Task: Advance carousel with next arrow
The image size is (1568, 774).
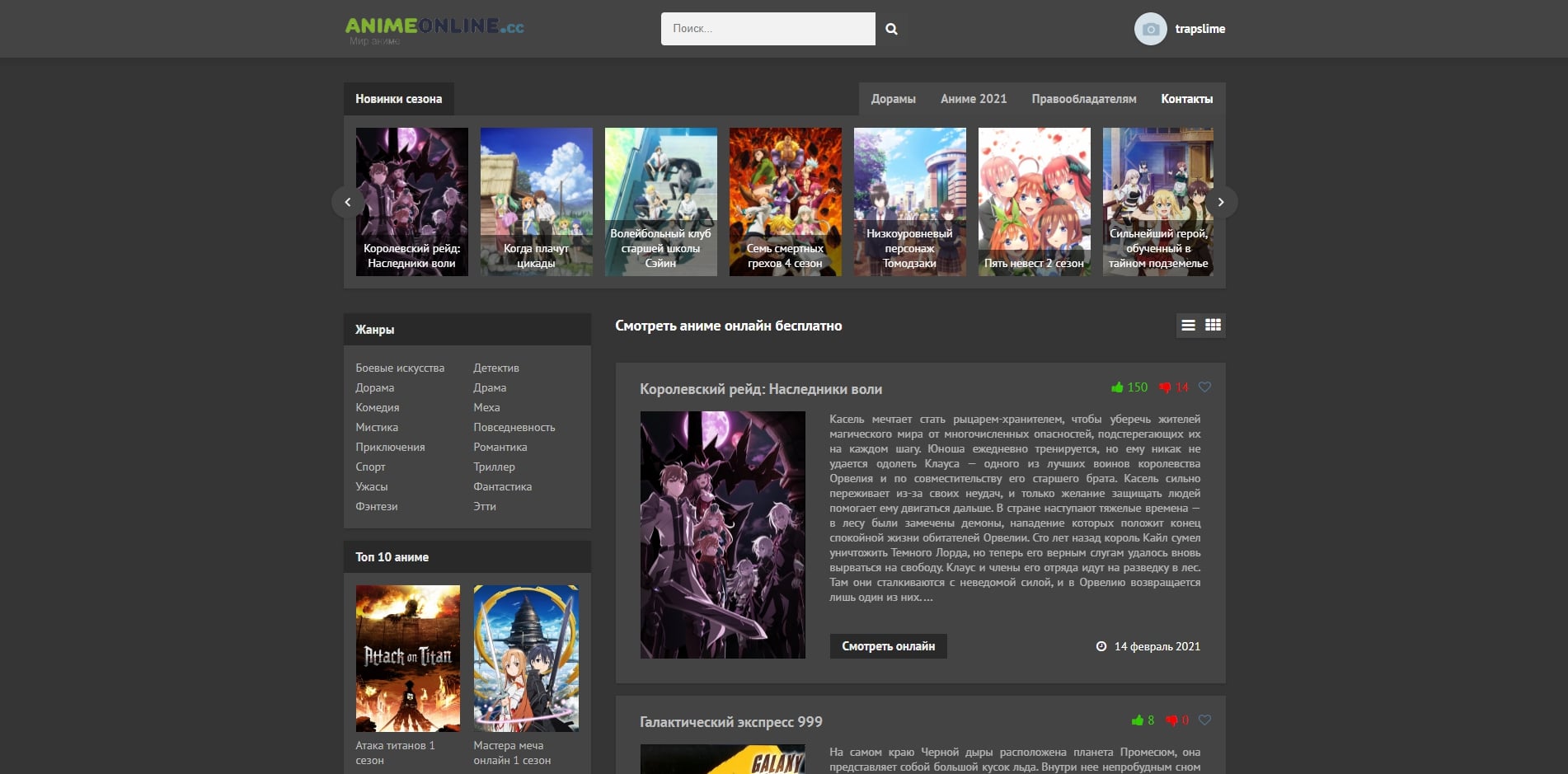Action: click(x=1221, y=202)
